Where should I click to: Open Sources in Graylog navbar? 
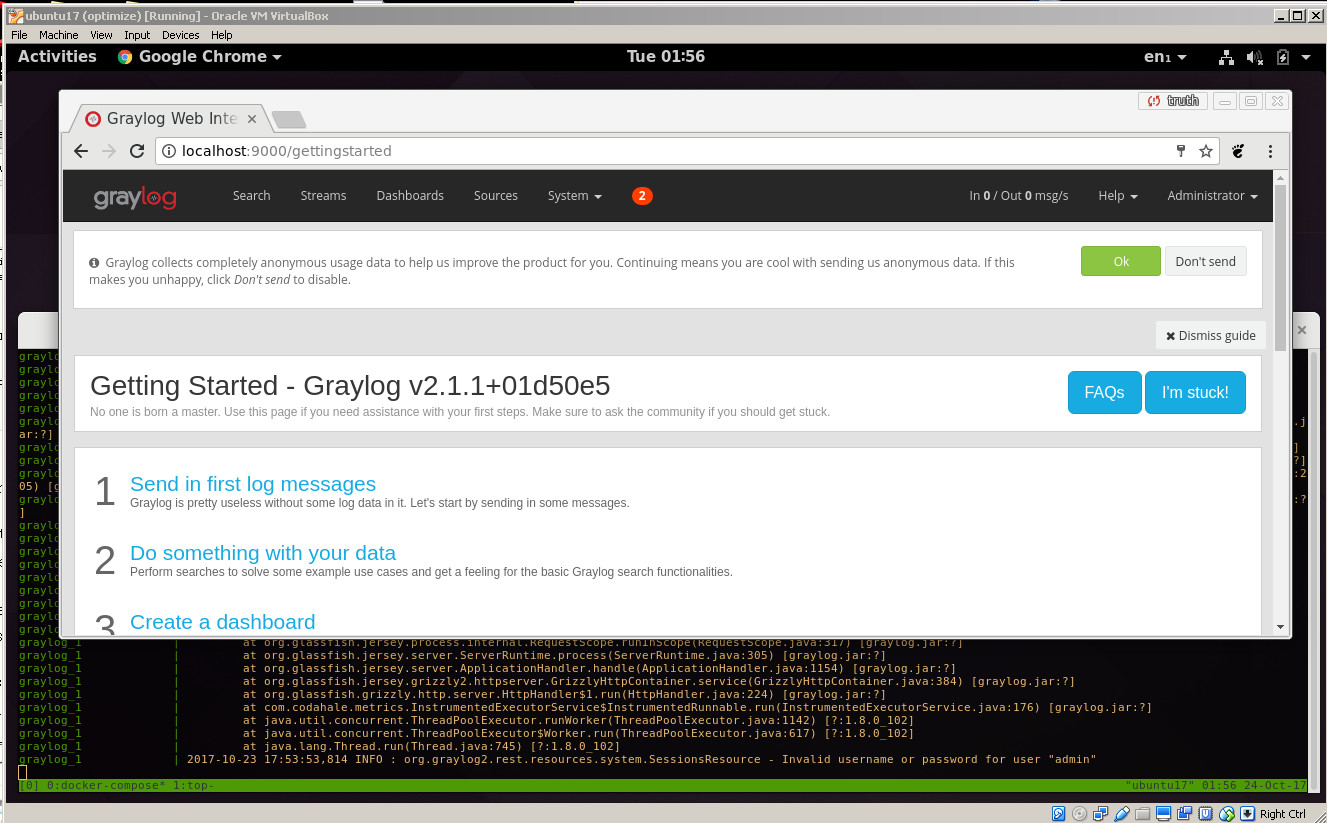click(x=496, y=196)
